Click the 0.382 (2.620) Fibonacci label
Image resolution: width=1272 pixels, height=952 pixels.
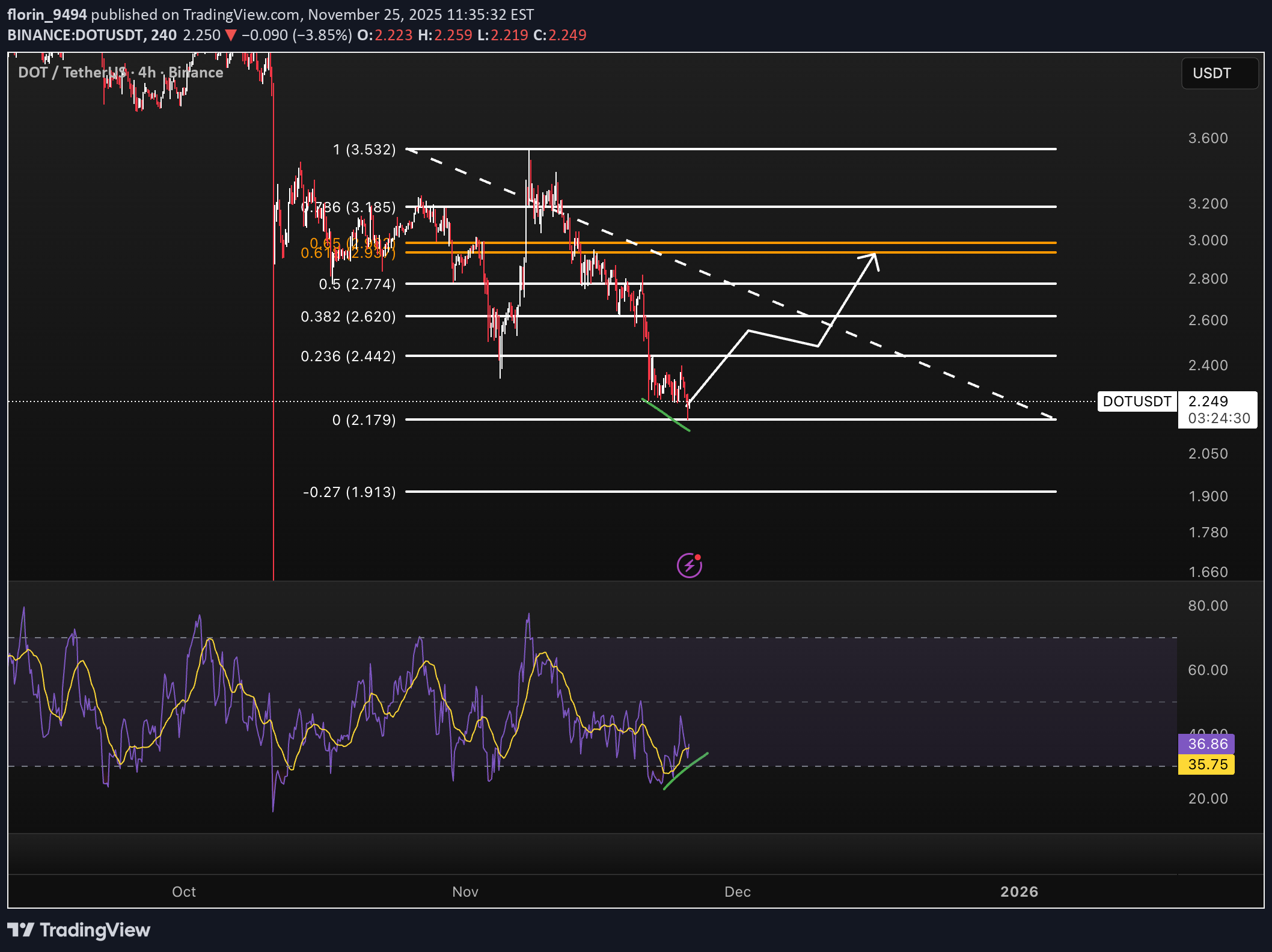coord(348,316)
